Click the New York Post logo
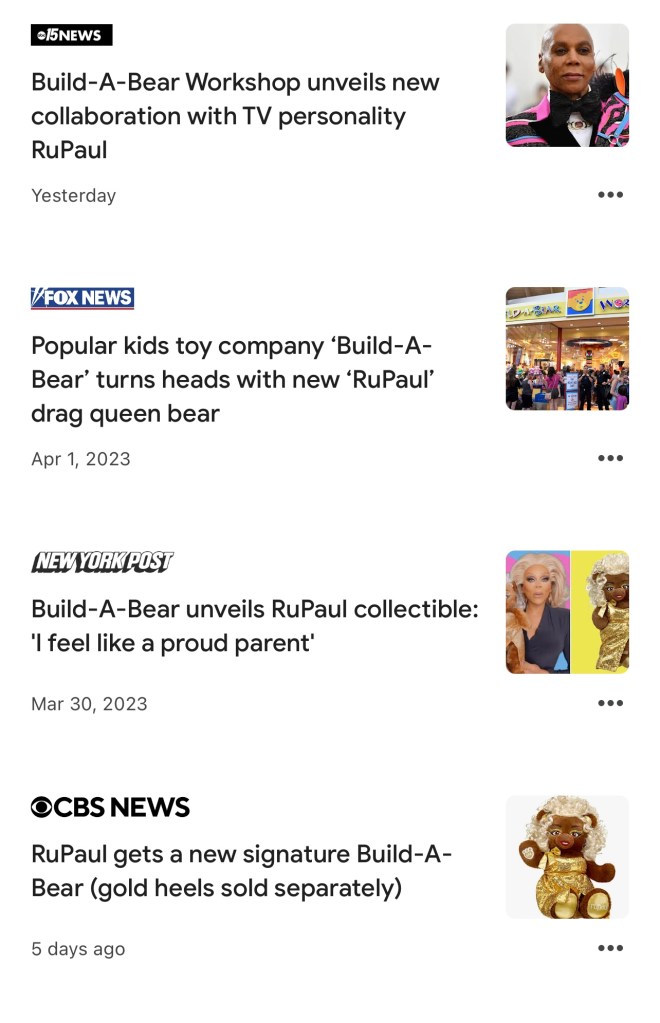Image resolution: width=660 pixels, height=1023 pixels. click(102, 562)
